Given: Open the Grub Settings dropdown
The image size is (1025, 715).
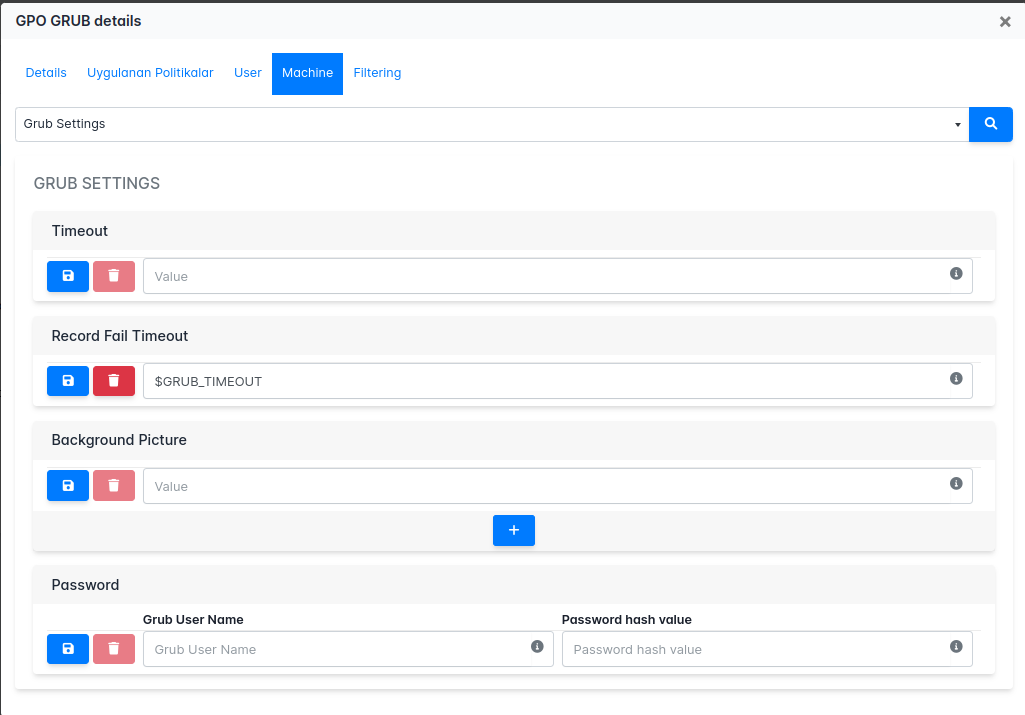Looking at the screenshot, I should click(491, 124).
